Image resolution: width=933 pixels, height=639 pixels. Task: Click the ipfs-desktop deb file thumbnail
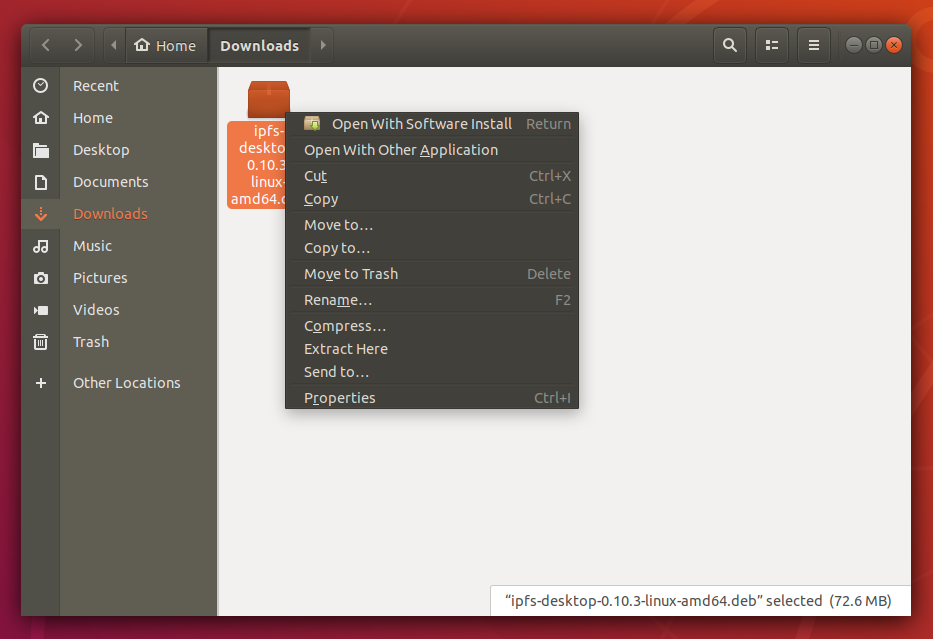(267, 98)
